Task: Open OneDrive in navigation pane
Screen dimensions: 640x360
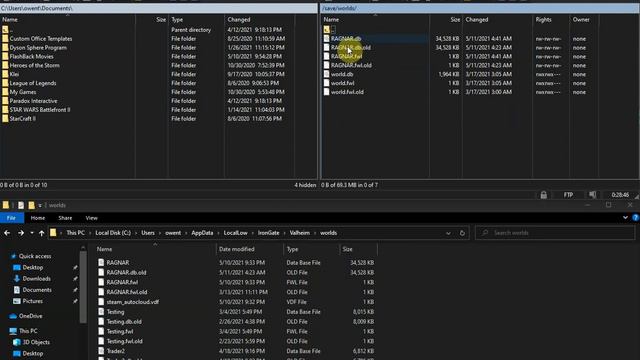Action: [x=30, y=316]
